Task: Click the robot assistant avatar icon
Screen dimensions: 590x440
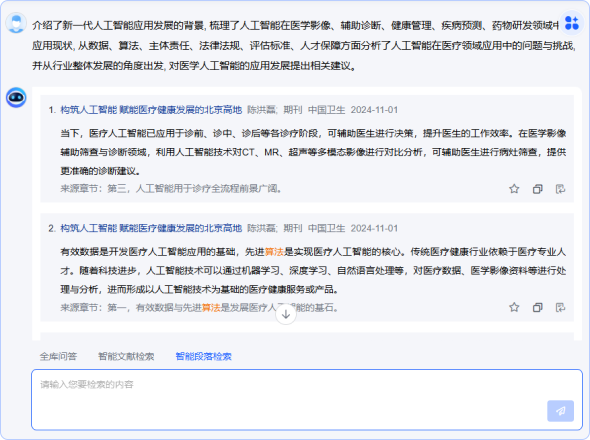Action: (x=16, y=97)
